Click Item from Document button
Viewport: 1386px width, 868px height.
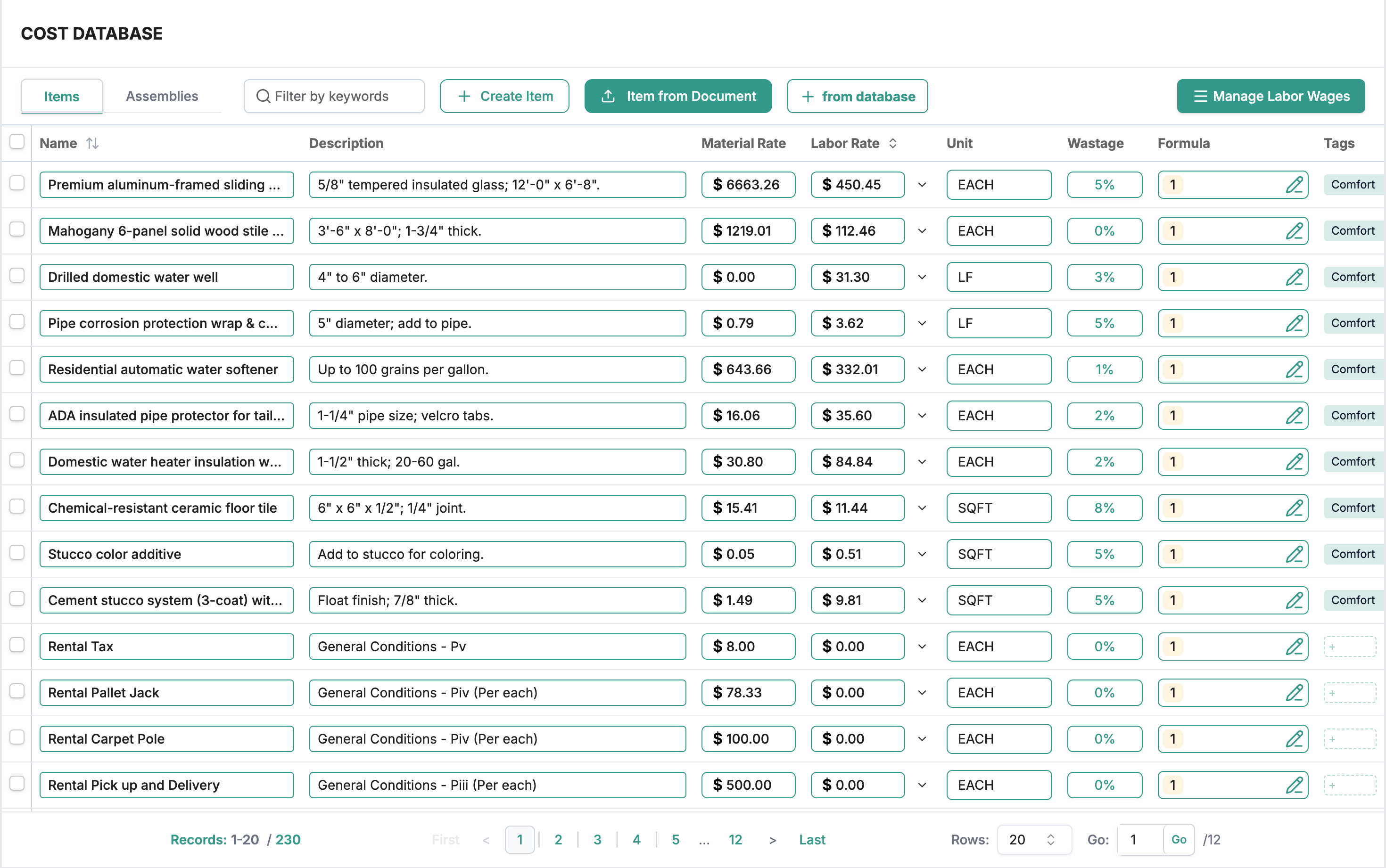point(678,97)
